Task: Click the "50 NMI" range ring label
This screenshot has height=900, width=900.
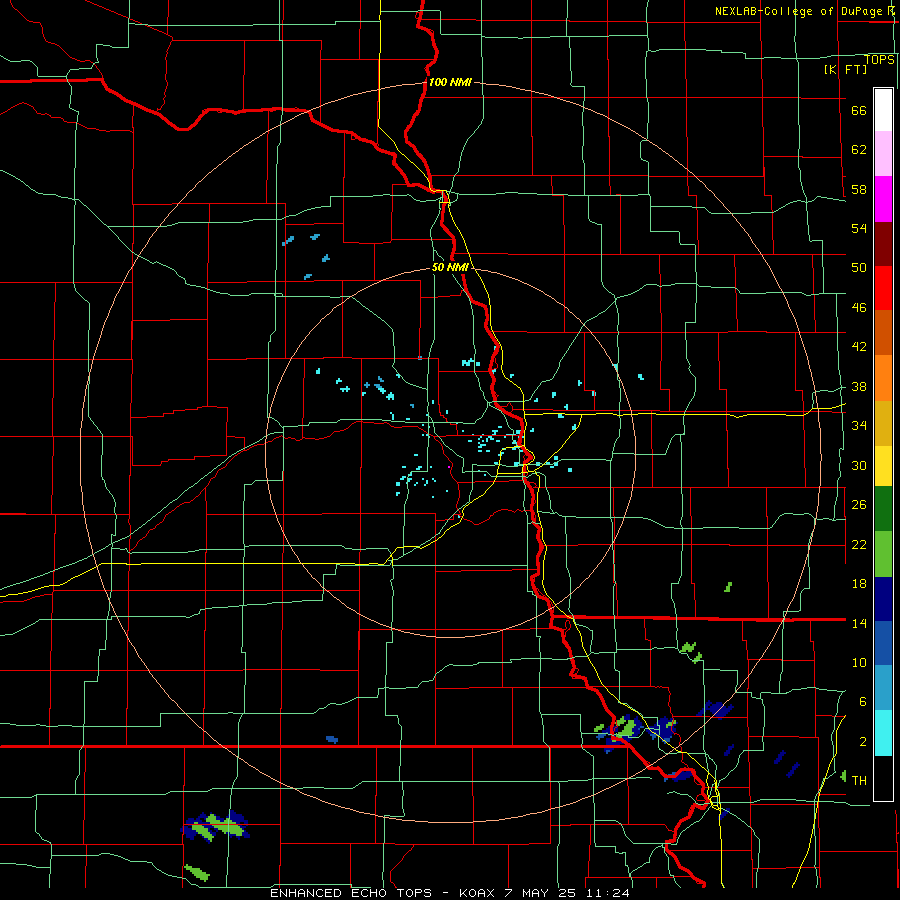Action: point(450,267)
